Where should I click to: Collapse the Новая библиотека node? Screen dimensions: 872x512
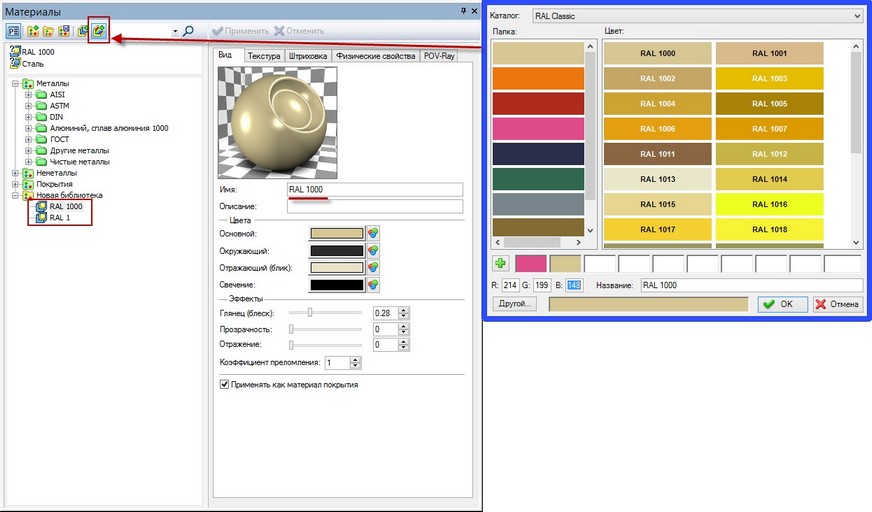16,195
